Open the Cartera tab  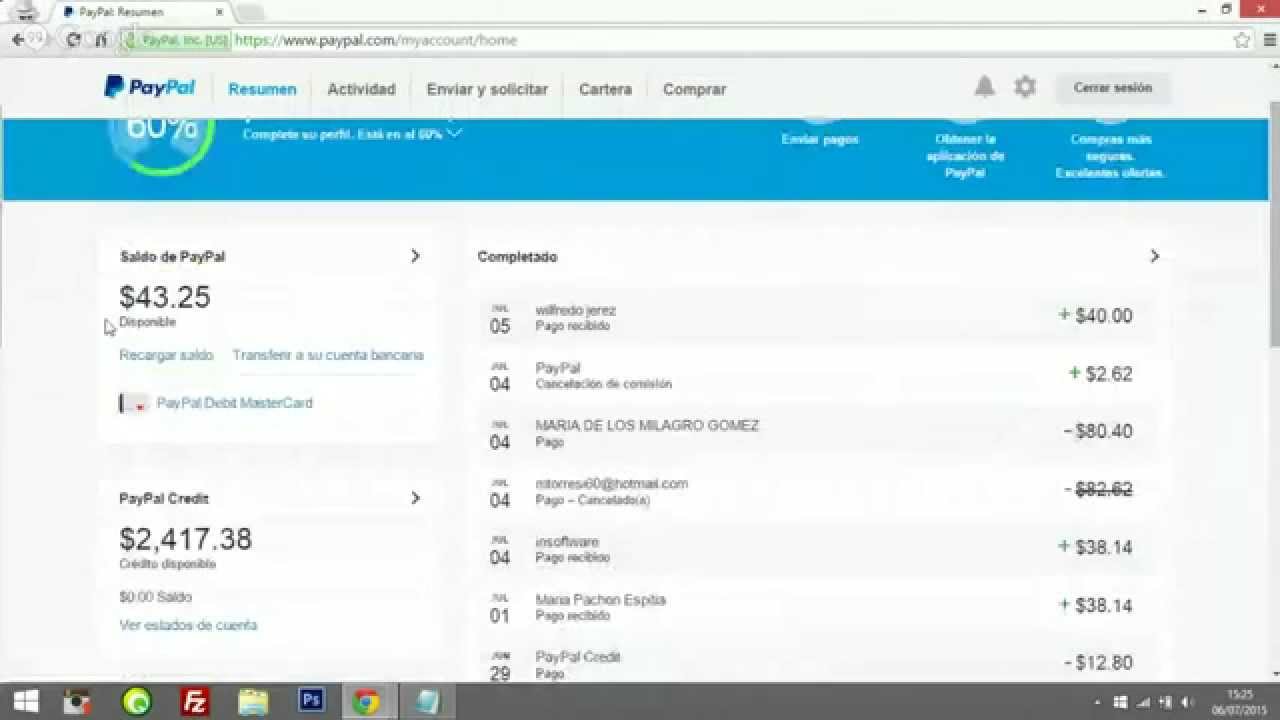(605, 89)
